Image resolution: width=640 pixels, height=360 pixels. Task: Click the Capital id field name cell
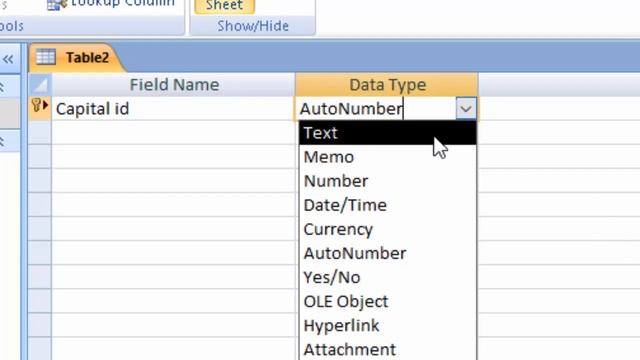tap(173, 109)
